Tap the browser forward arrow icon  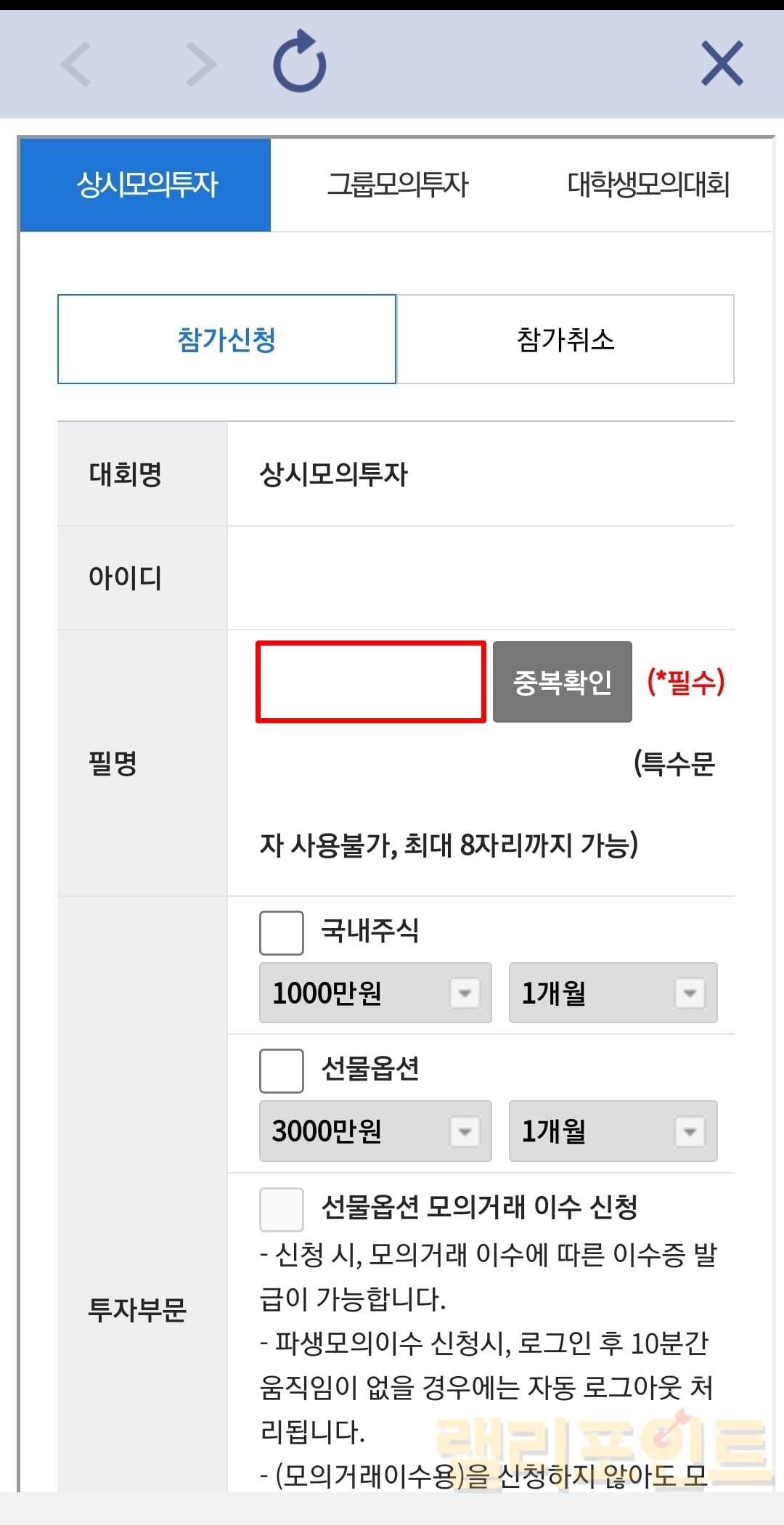coord(200,65)
